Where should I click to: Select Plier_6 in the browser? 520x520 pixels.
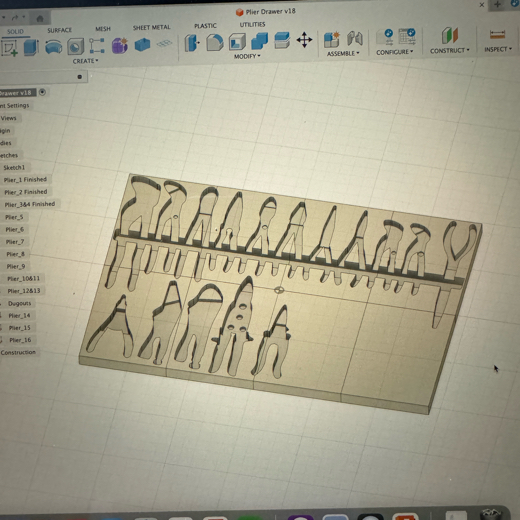(x=15, y=229)
